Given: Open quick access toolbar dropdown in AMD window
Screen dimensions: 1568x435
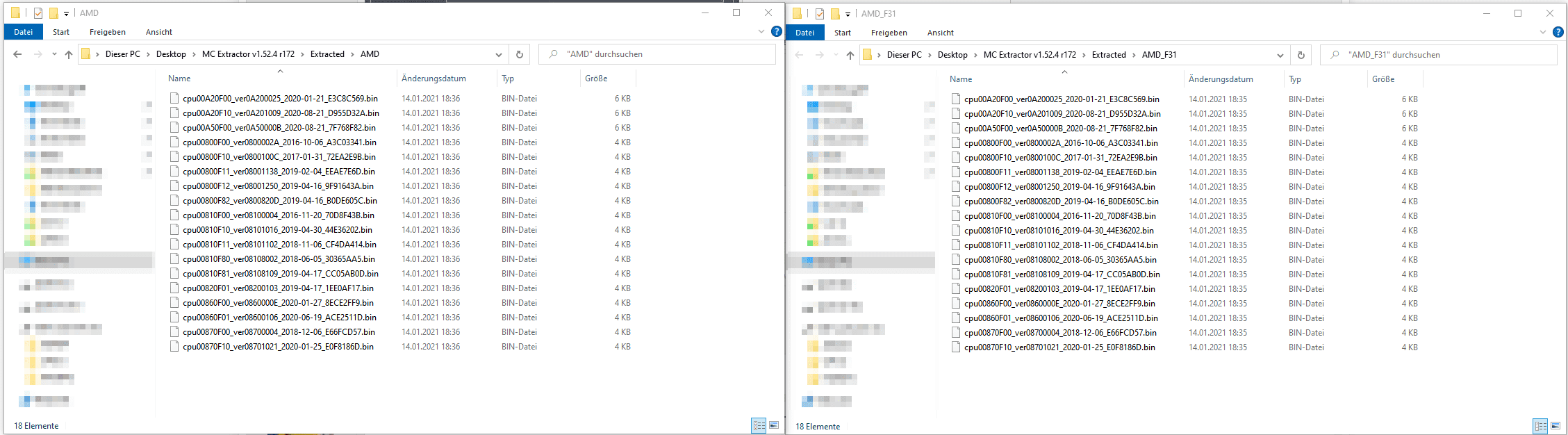Looking at the screenshot, I should point(66,13).
